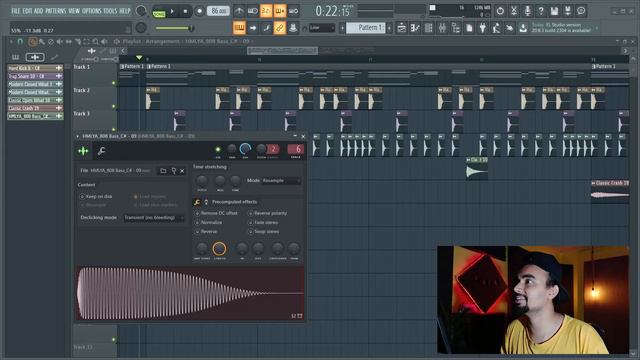Open the FILE menu
Image resolution: width=640 pixels, height=360 pixels.
[16, 11]
